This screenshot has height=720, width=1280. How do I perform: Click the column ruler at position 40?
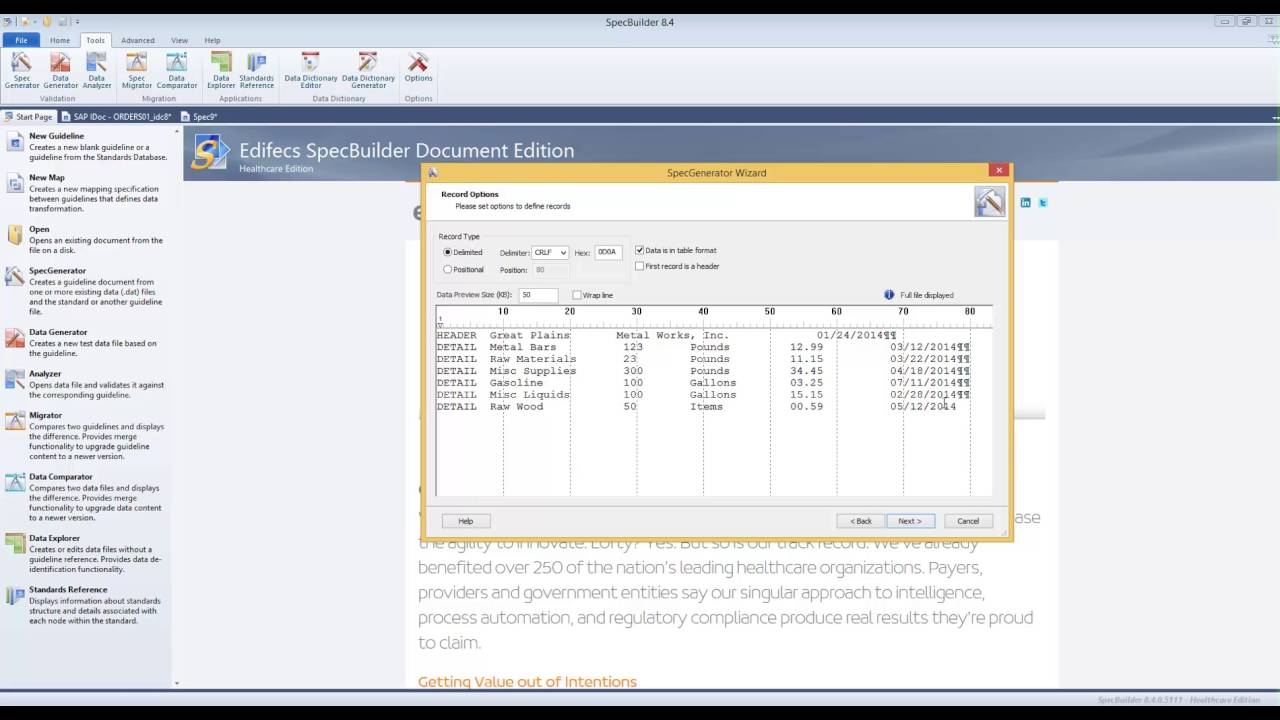tap(703, 312)
